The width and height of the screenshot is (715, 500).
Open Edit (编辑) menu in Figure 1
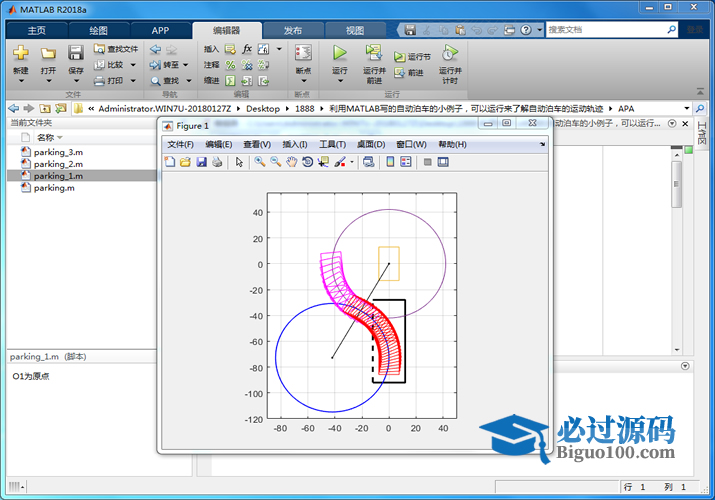(219, 144)
